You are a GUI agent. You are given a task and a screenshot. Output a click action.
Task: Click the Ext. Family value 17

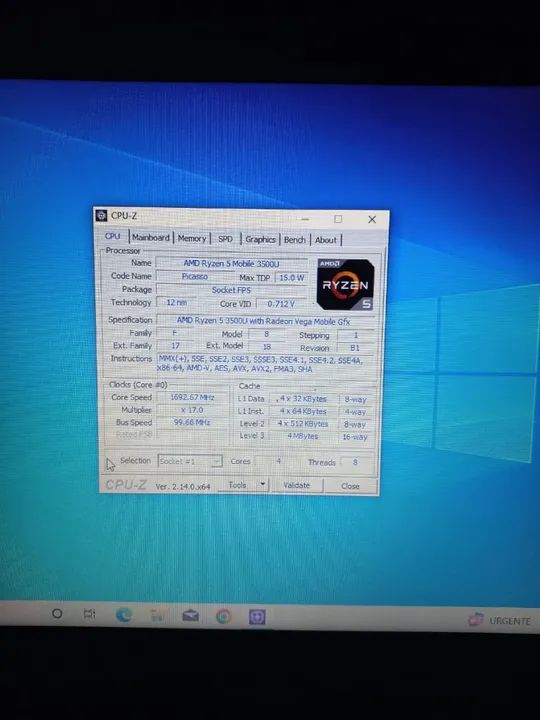(x=175, y=345)
